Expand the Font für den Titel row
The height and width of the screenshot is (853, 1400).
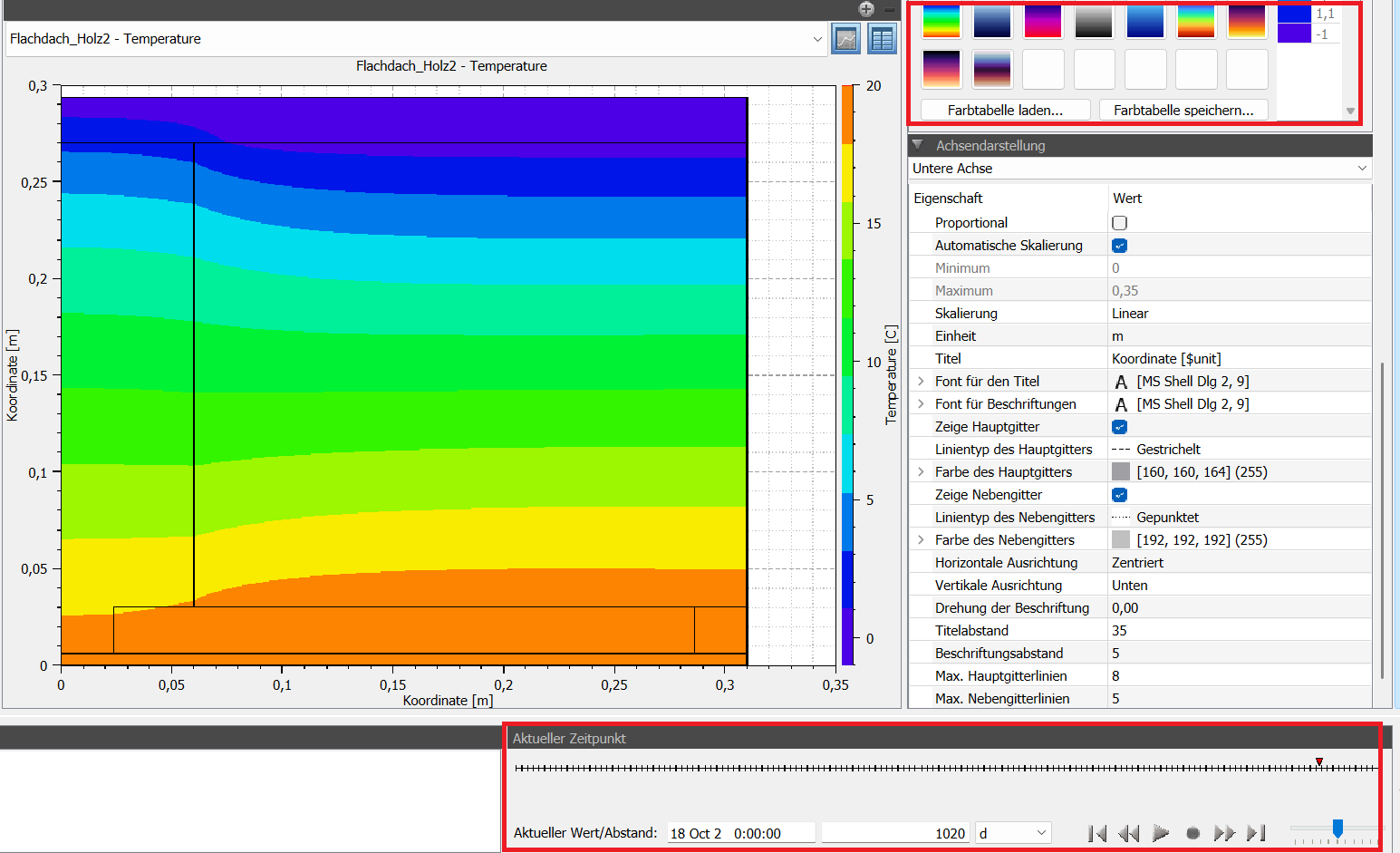pyautogui.click(x=922, y=382)
